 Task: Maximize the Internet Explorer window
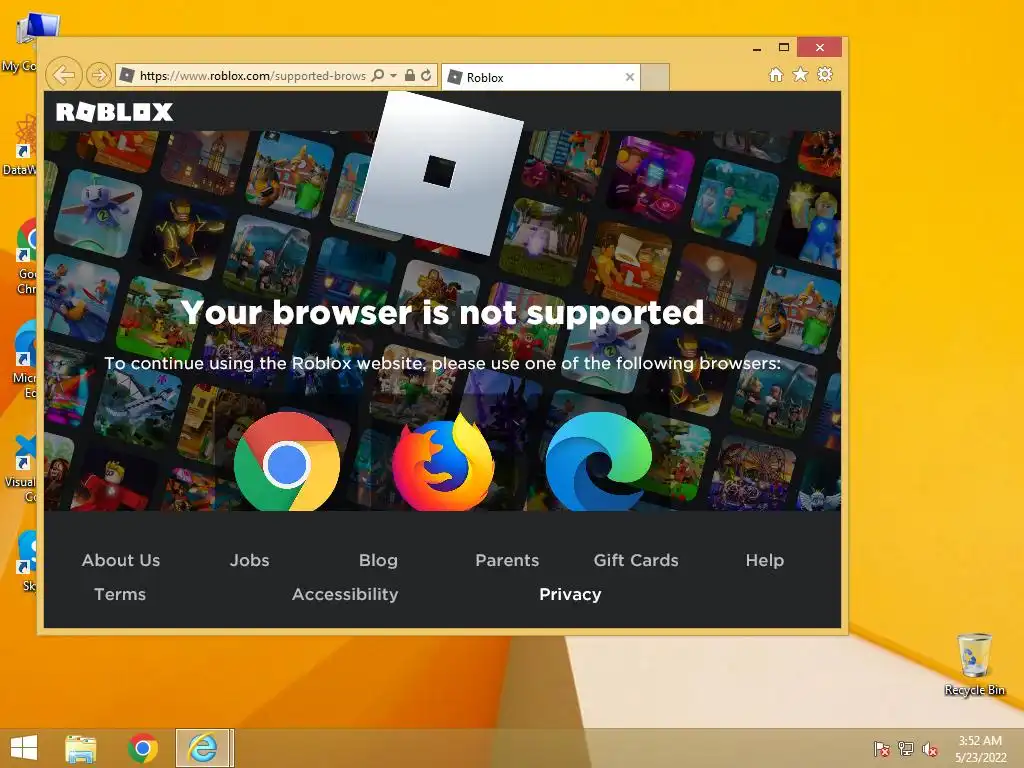pyautogui.click(x=784, y=48)
